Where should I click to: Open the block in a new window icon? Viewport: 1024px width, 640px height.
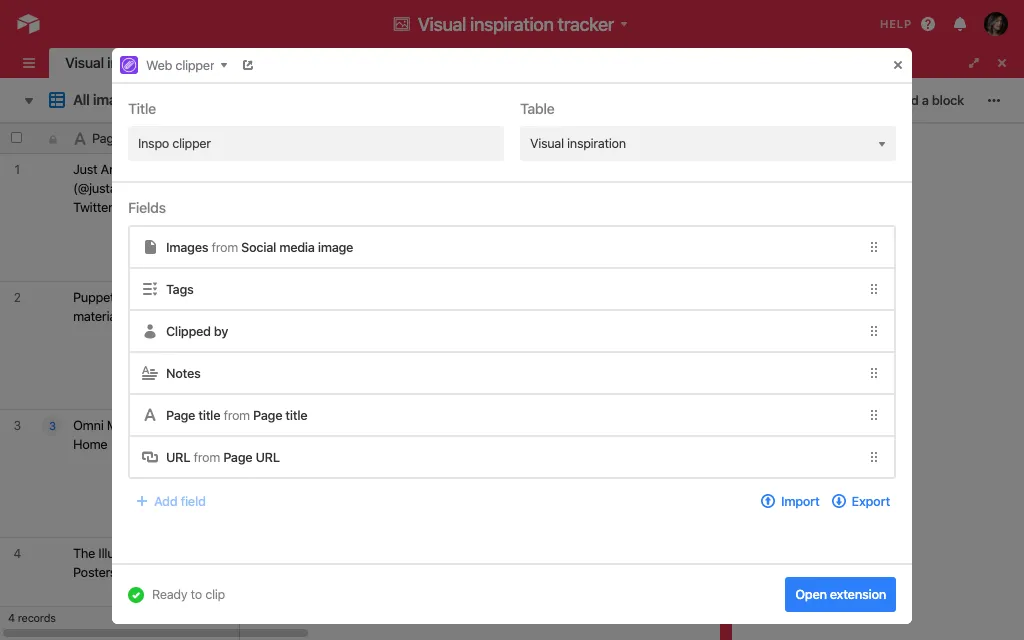pyautogui.click(x=248, y=65)
